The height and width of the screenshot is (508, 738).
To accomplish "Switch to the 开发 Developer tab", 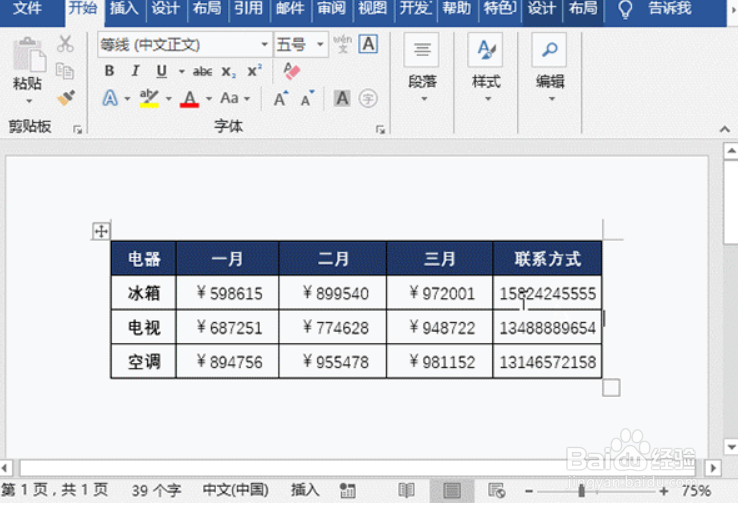I will (x=416, y=8).
